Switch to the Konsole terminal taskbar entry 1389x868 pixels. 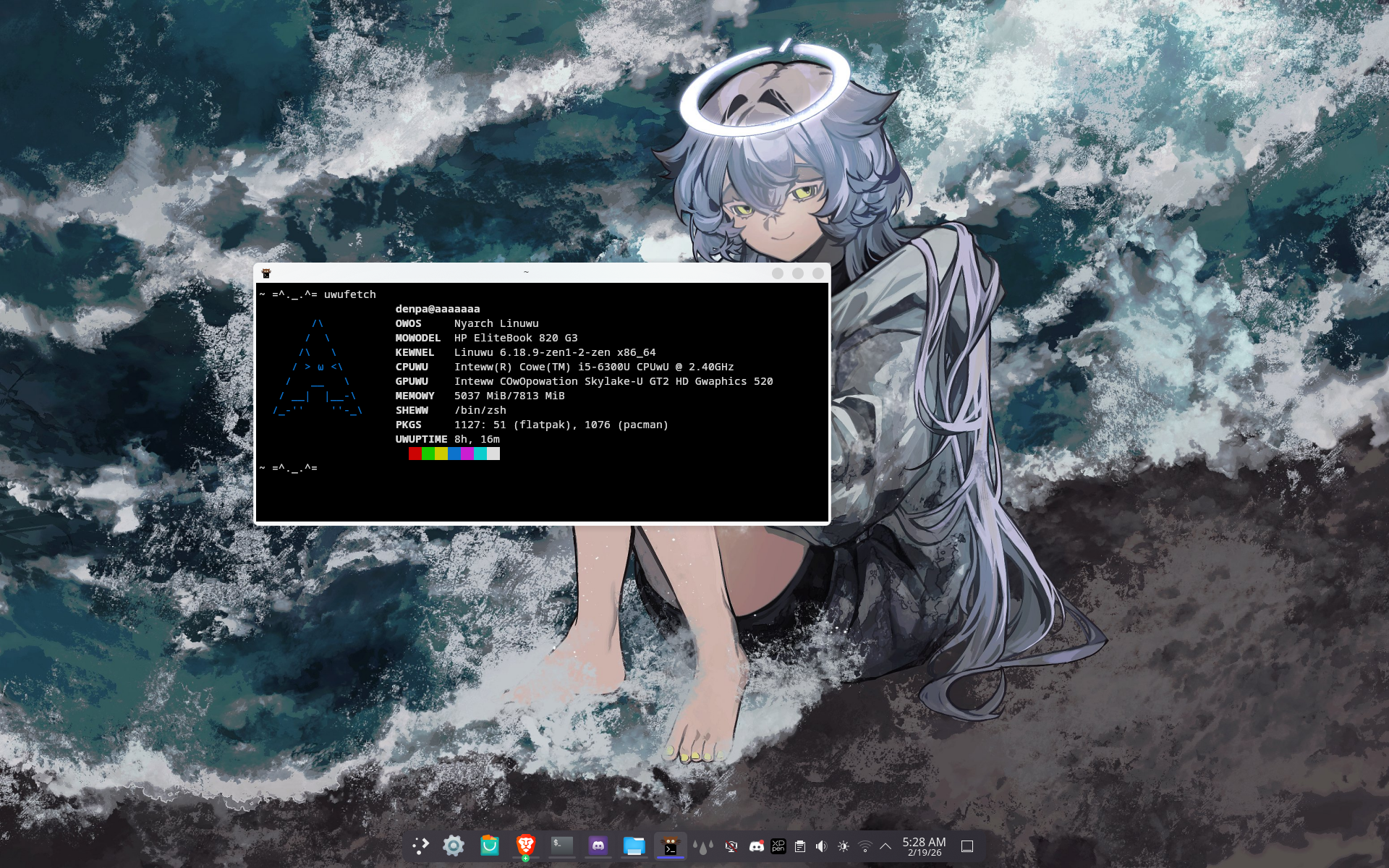tap(562, 846)
